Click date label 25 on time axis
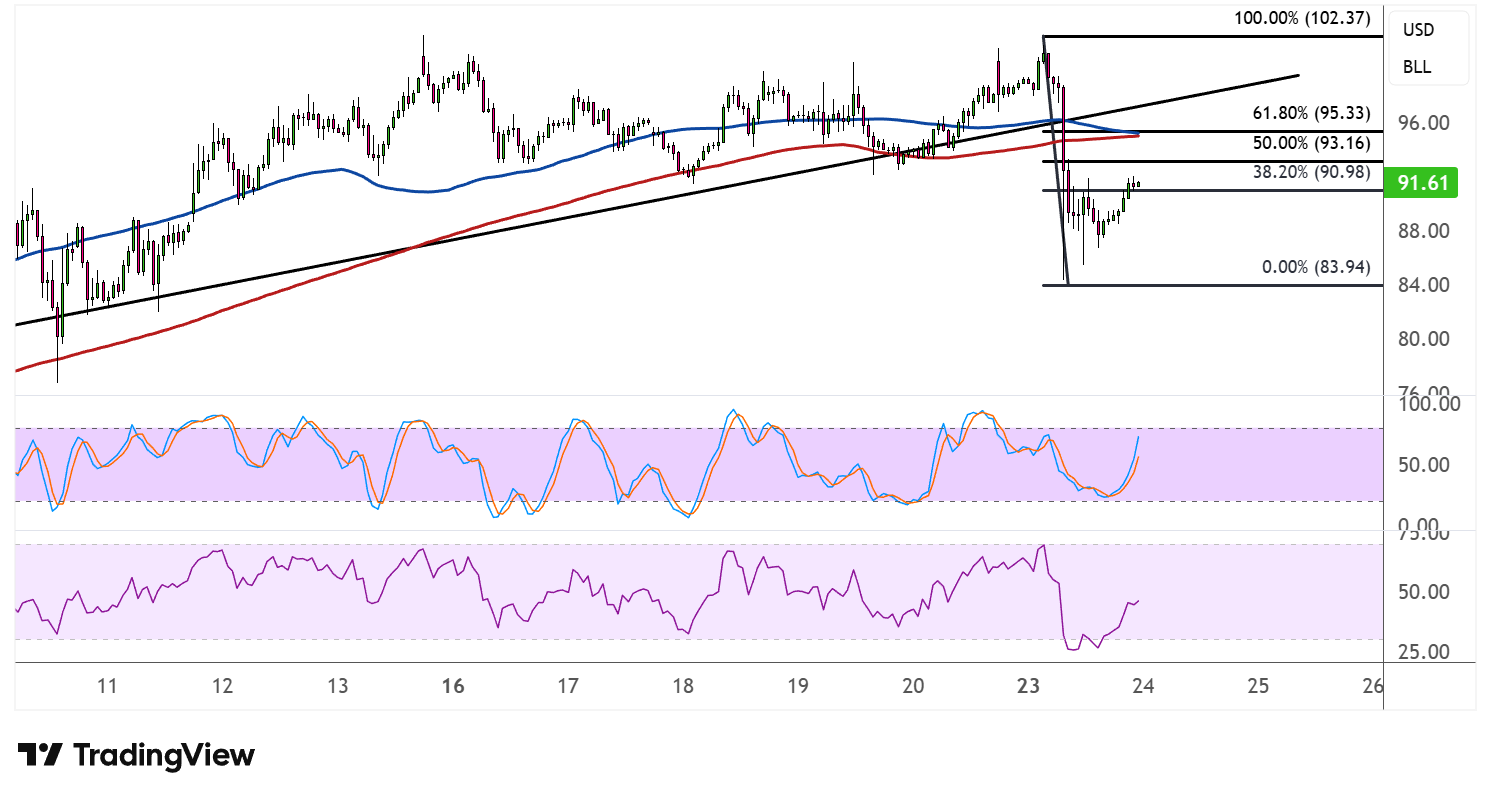 (1258, 687)
